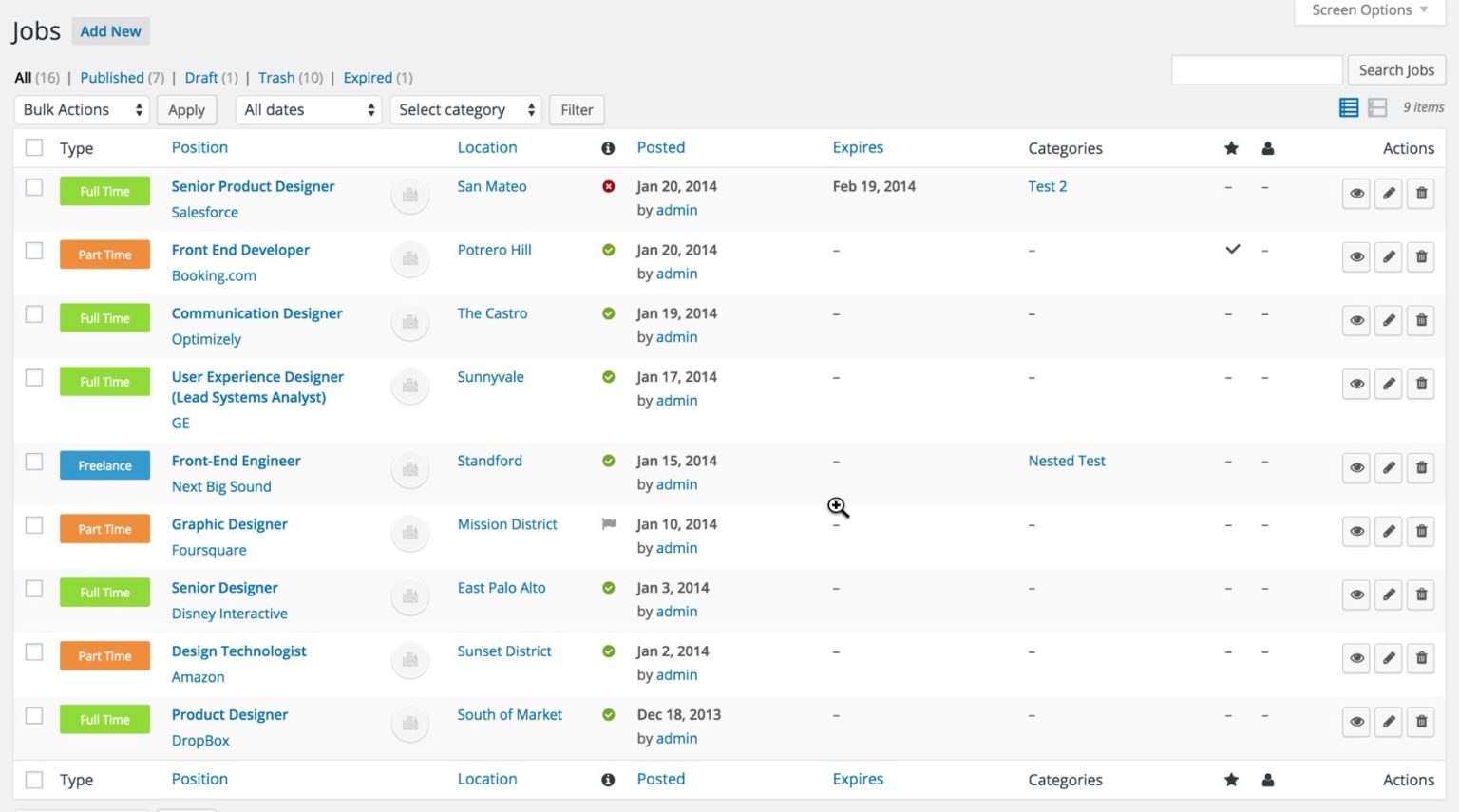Open the Nested Test category link
The image size is (1459, 812).
point(1066,461)
